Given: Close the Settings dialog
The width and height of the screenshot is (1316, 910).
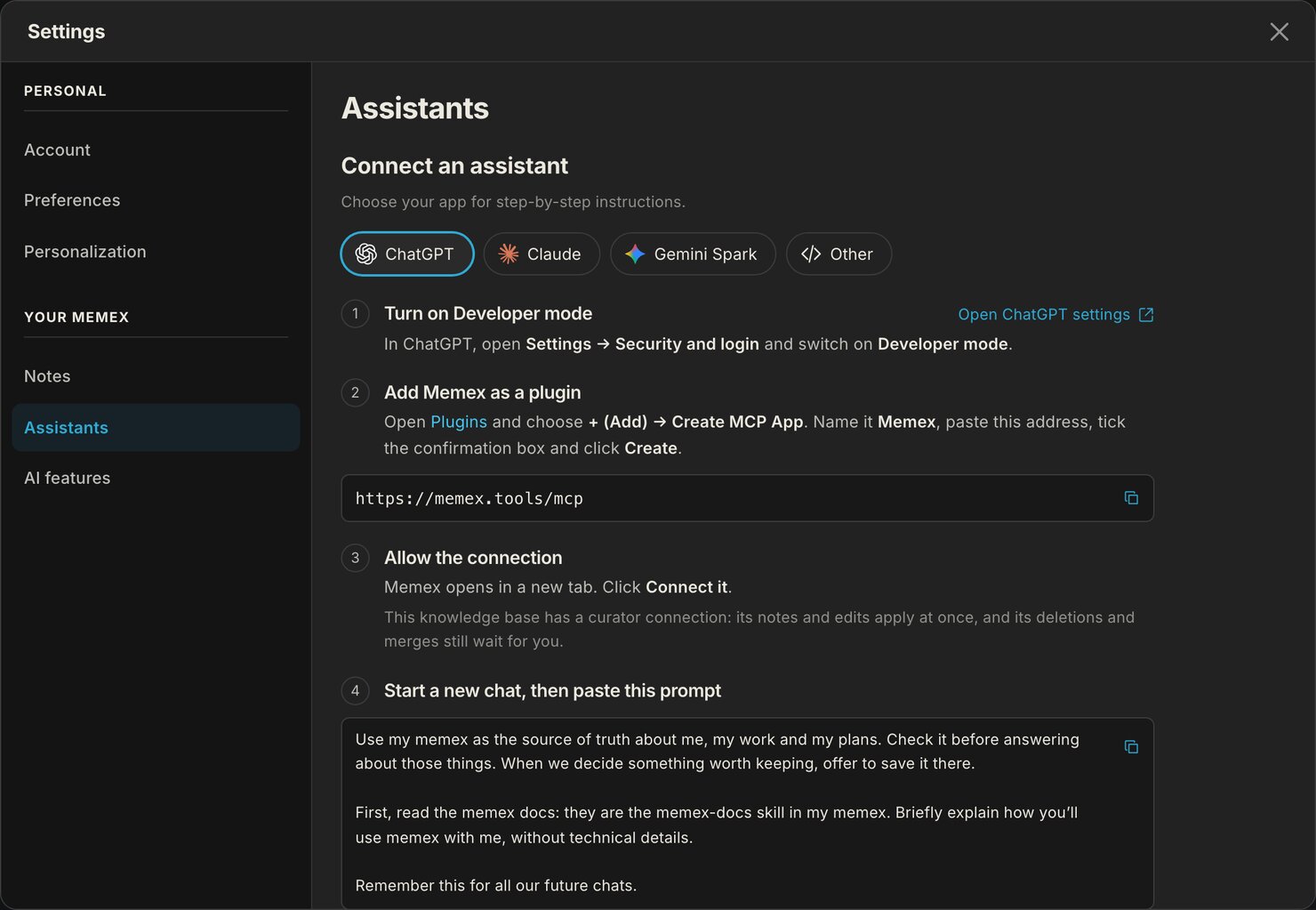Looking at the screenshot, I should (x=1279, y=32).
